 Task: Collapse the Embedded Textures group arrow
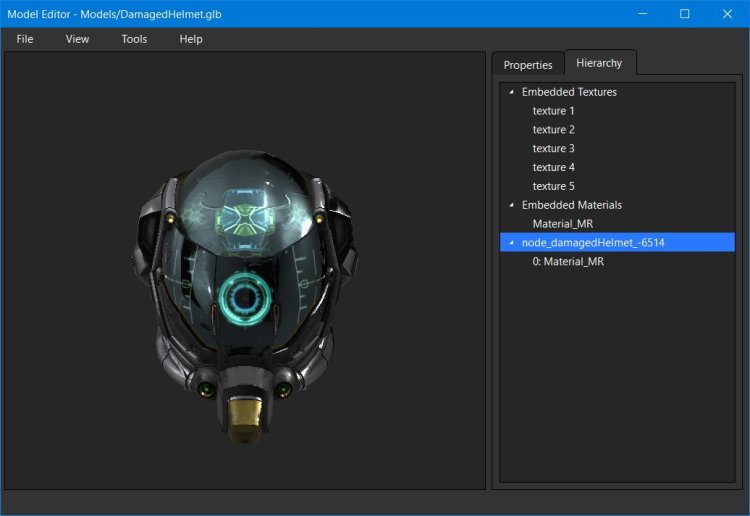[x=511, y=92]
